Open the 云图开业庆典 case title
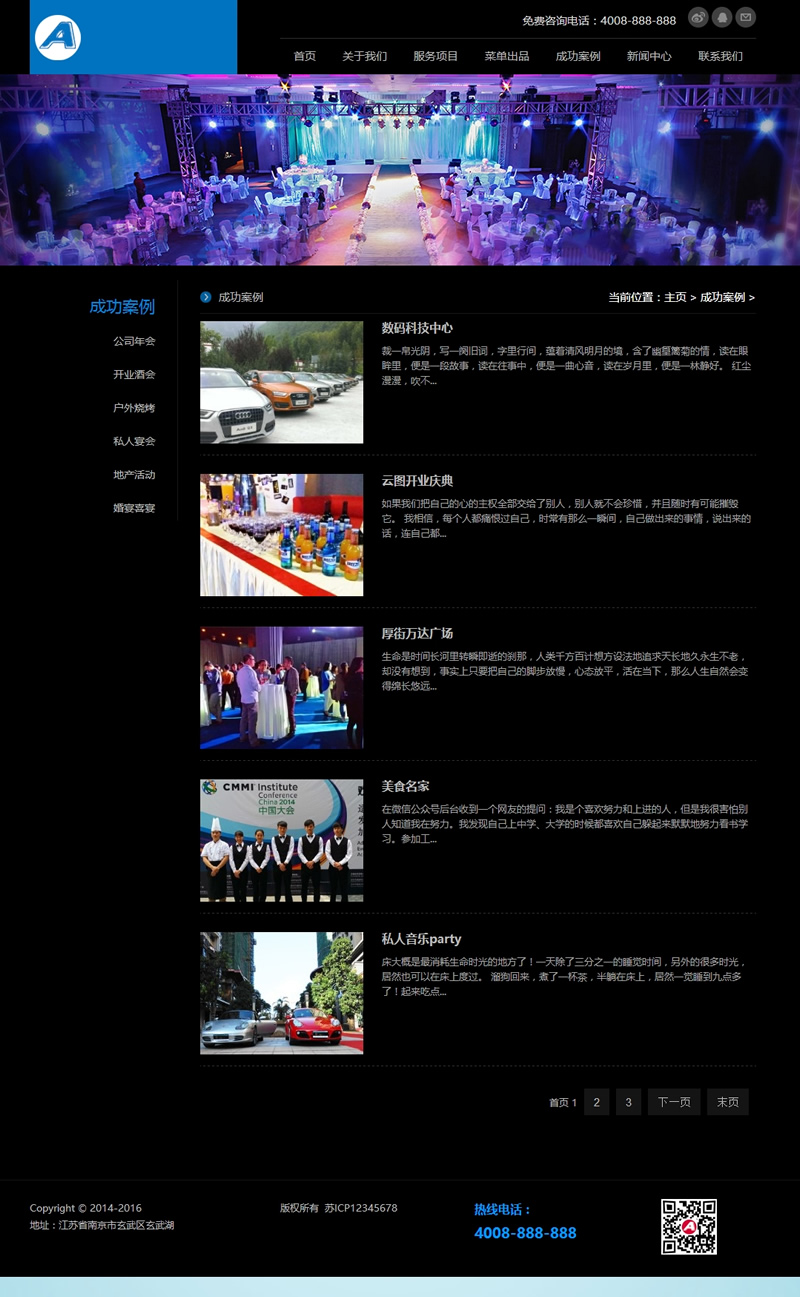The height and width of the screenshot is (1297, 800). click(x=417, y=481)
